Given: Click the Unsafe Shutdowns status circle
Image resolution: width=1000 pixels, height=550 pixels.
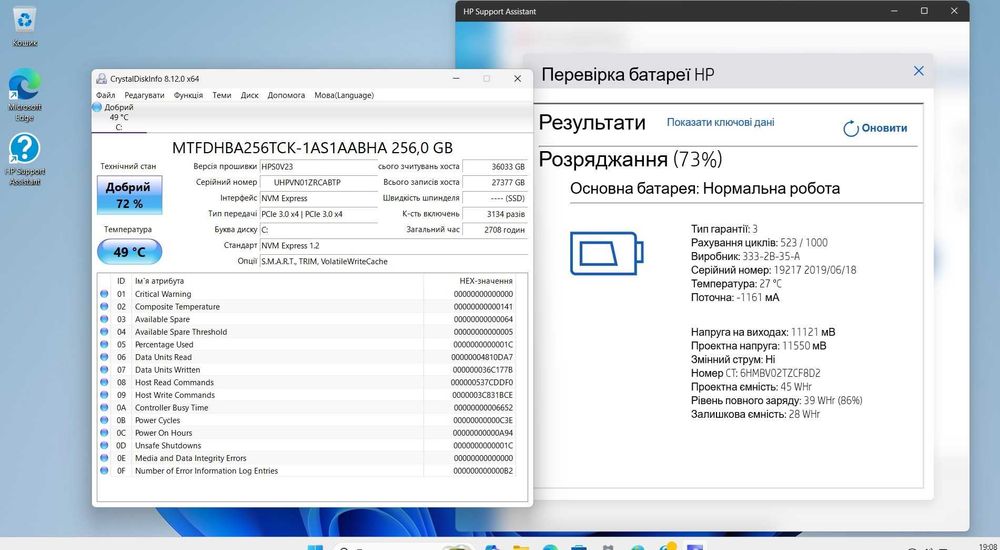Looking at the screenshot, I should [x=104, y=445].
